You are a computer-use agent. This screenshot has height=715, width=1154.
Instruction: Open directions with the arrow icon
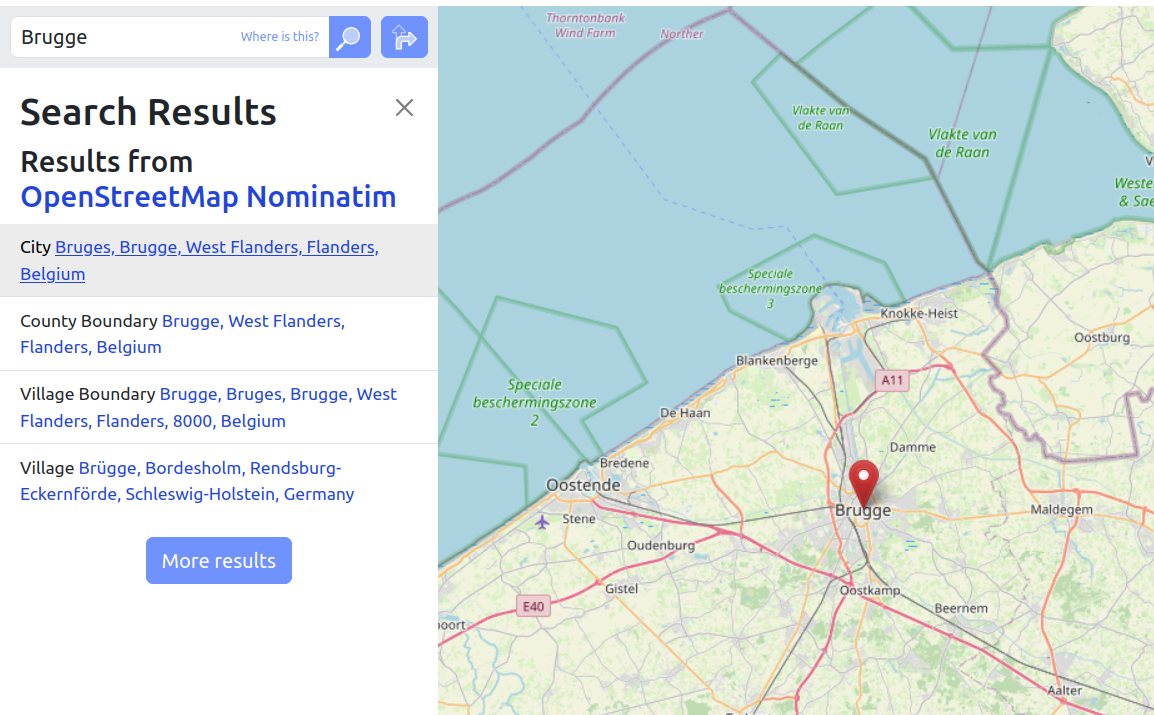coord(404,38)
